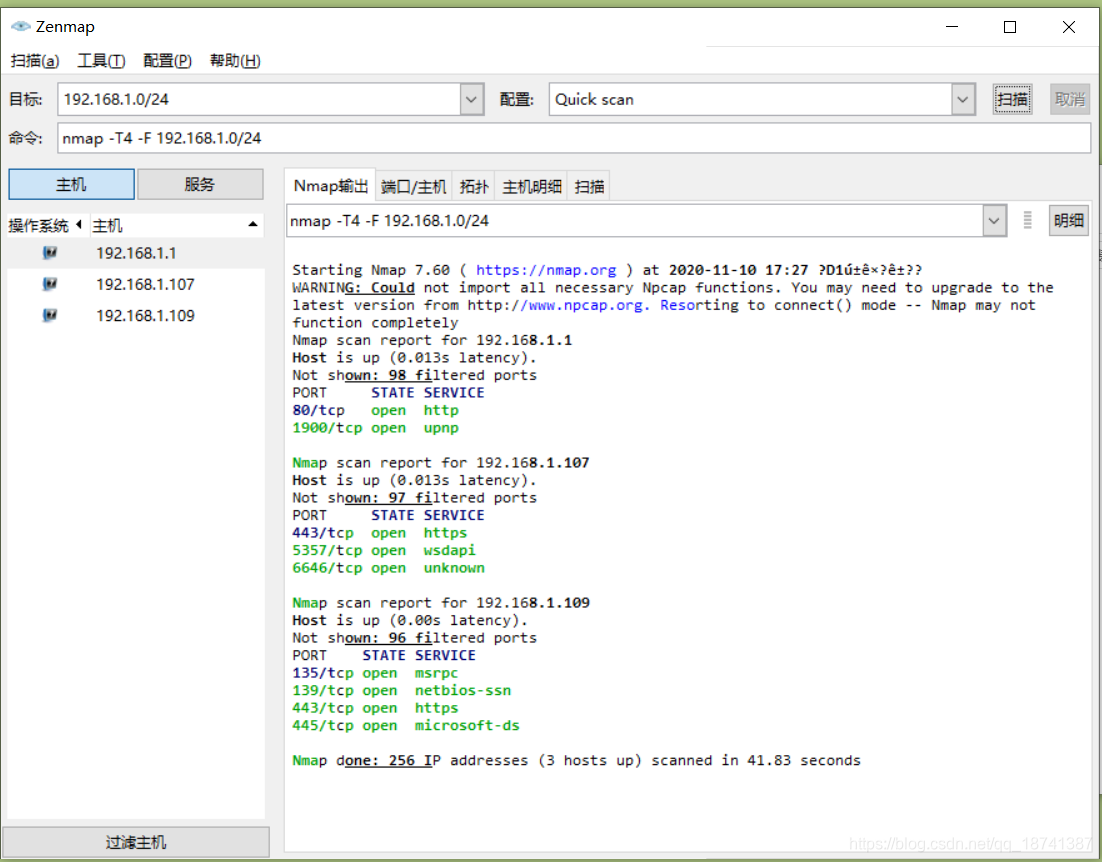Image resolution: width=1102 pixels, height=862 pixels.
Task: Click the '80/tcp' port line
Action: click(x=375, y=410)
